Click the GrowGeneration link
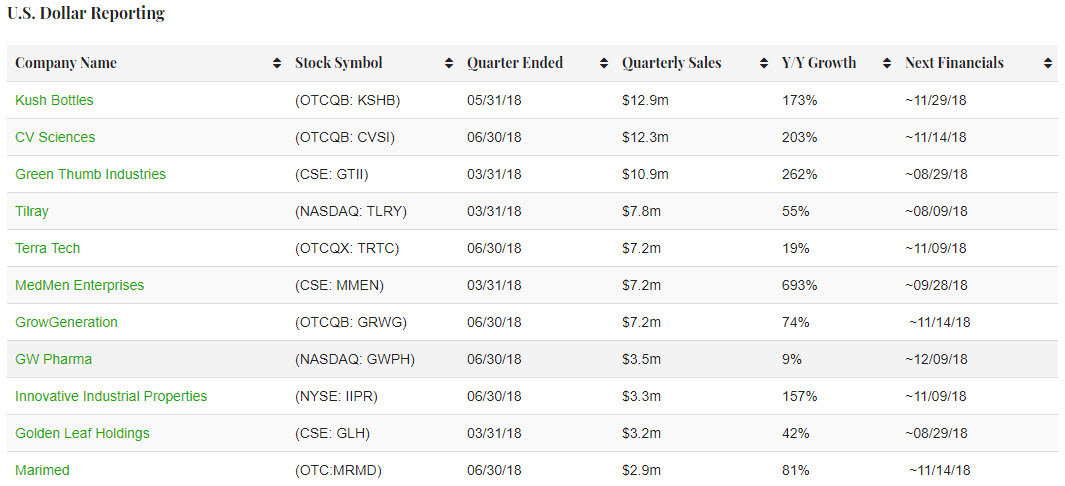This screenshot has width=1065, height=486. coord(66,322)
